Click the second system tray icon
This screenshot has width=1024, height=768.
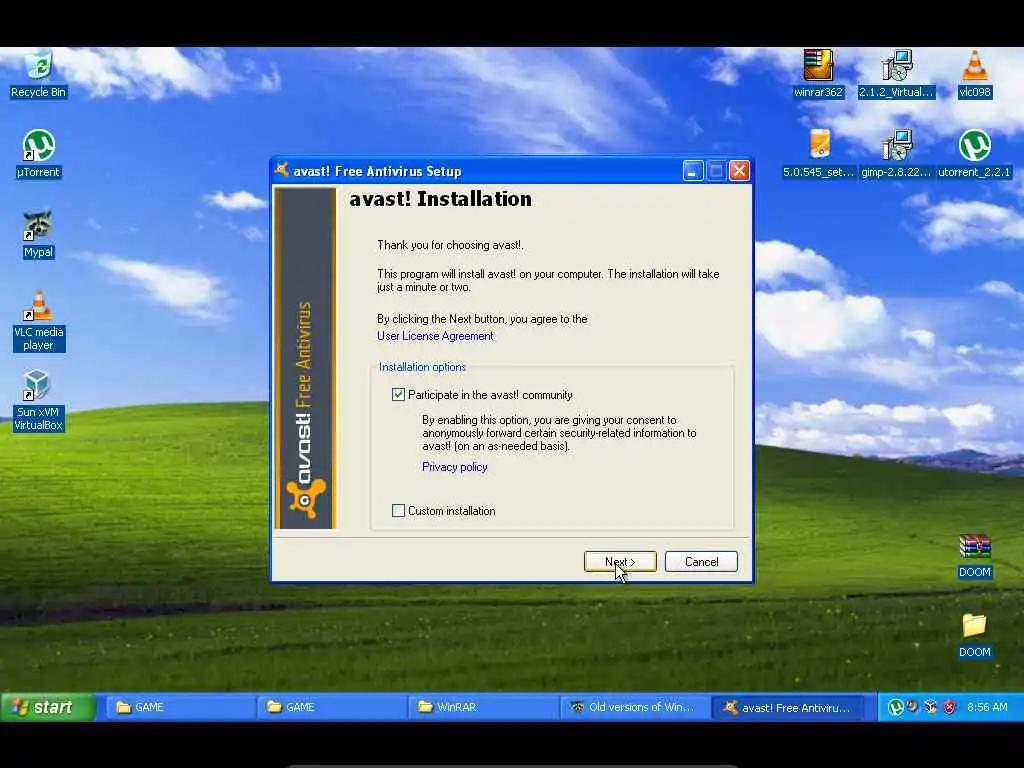[x=913, y=707]
